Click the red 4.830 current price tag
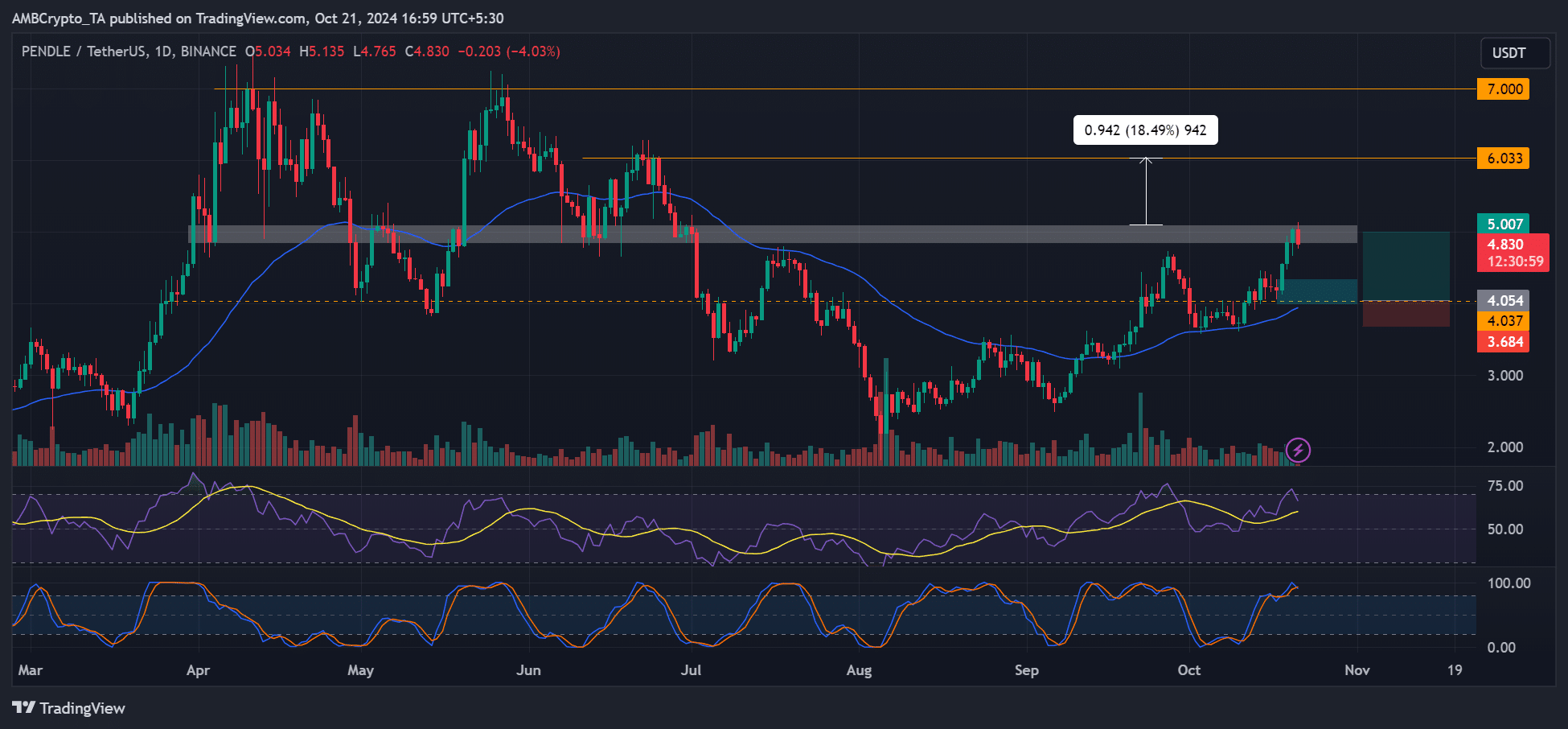This screenshot has height=729, width=1568. [1504, 245]
